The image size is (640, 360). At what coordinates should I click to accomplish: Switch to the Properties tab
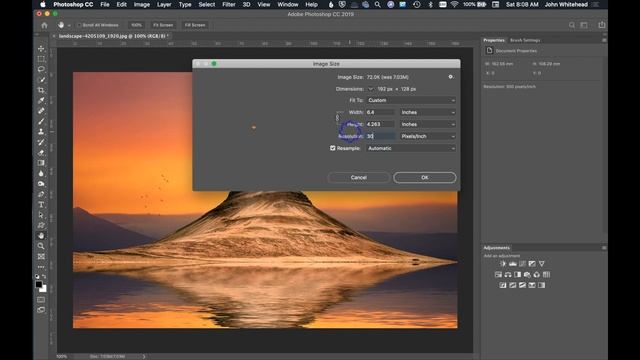[494, 40]
